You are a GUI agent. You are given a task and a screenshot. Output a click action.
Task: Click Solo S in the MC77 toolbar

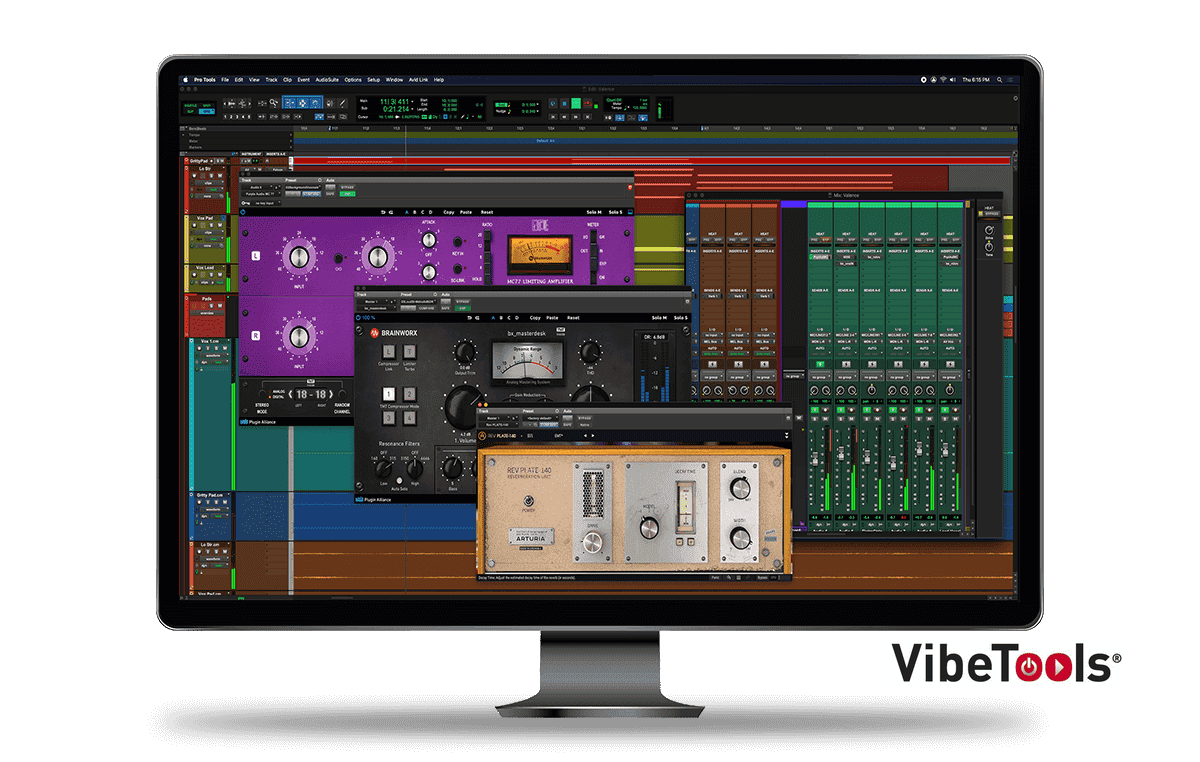tap(615, 212)
